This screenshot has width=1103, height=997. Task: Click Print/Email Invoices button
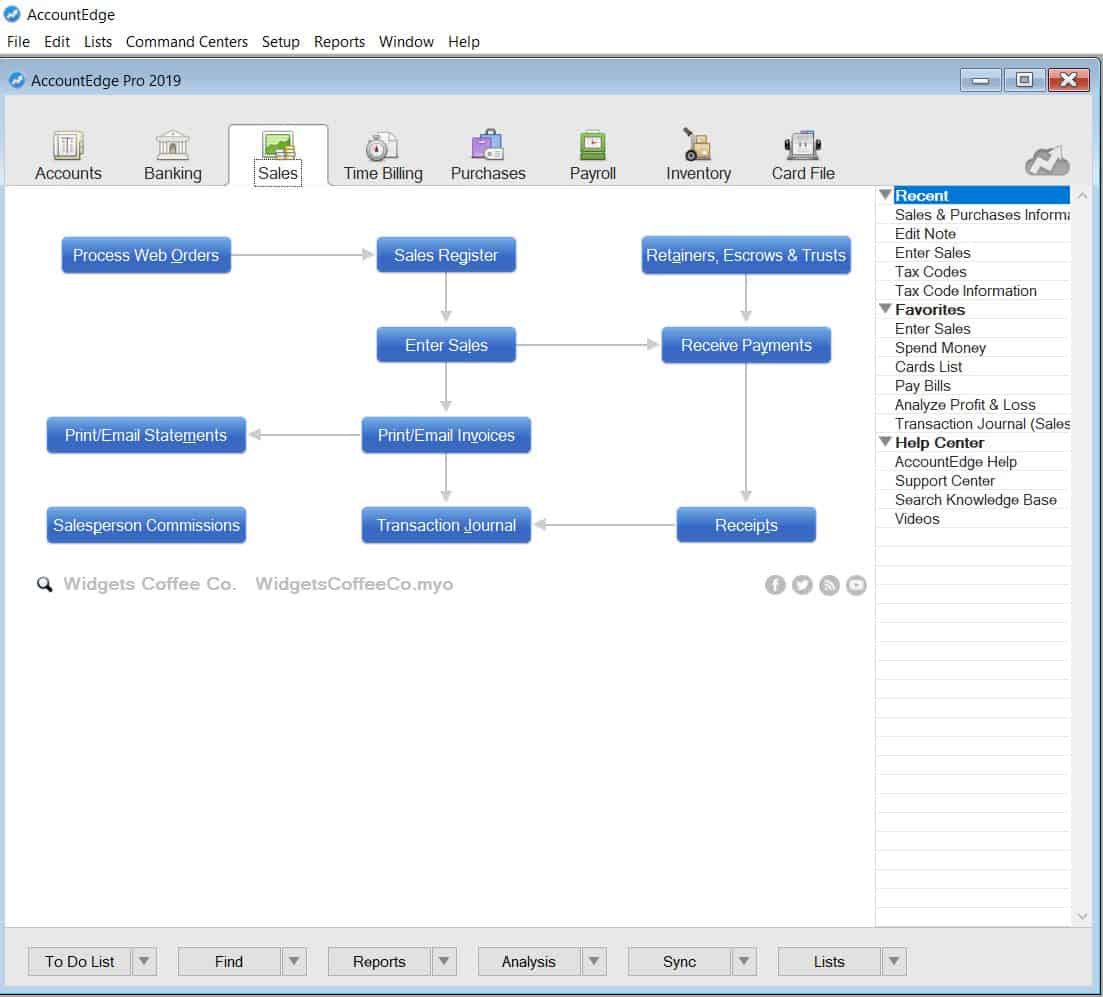tap(446, 435)
